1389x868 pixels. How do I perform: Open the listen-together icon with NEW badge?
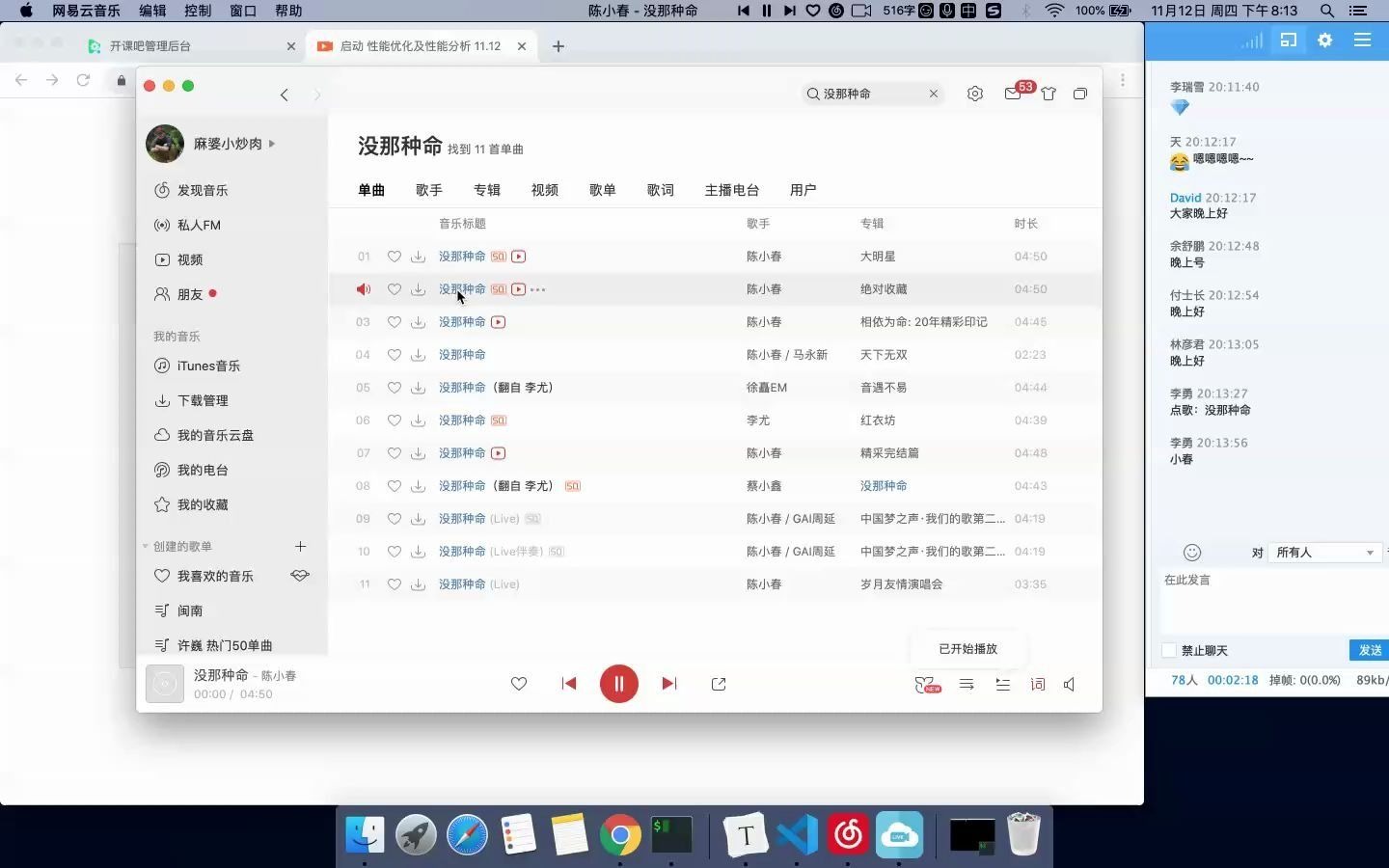926,685
